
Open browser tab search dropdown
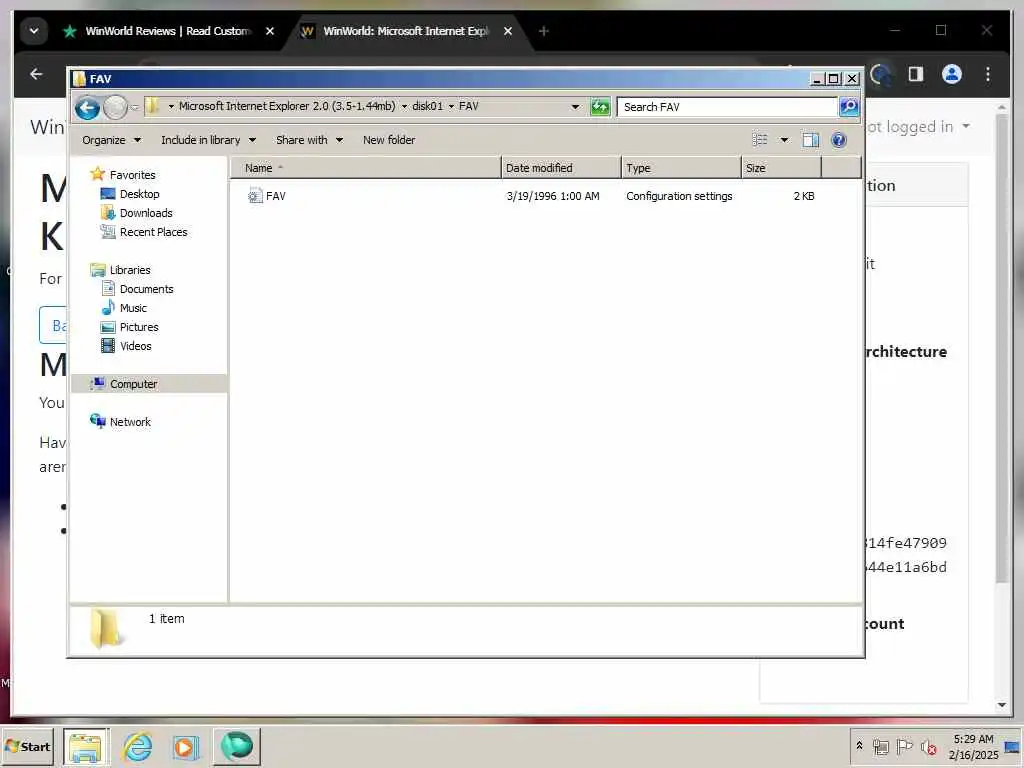pos(34,31)
